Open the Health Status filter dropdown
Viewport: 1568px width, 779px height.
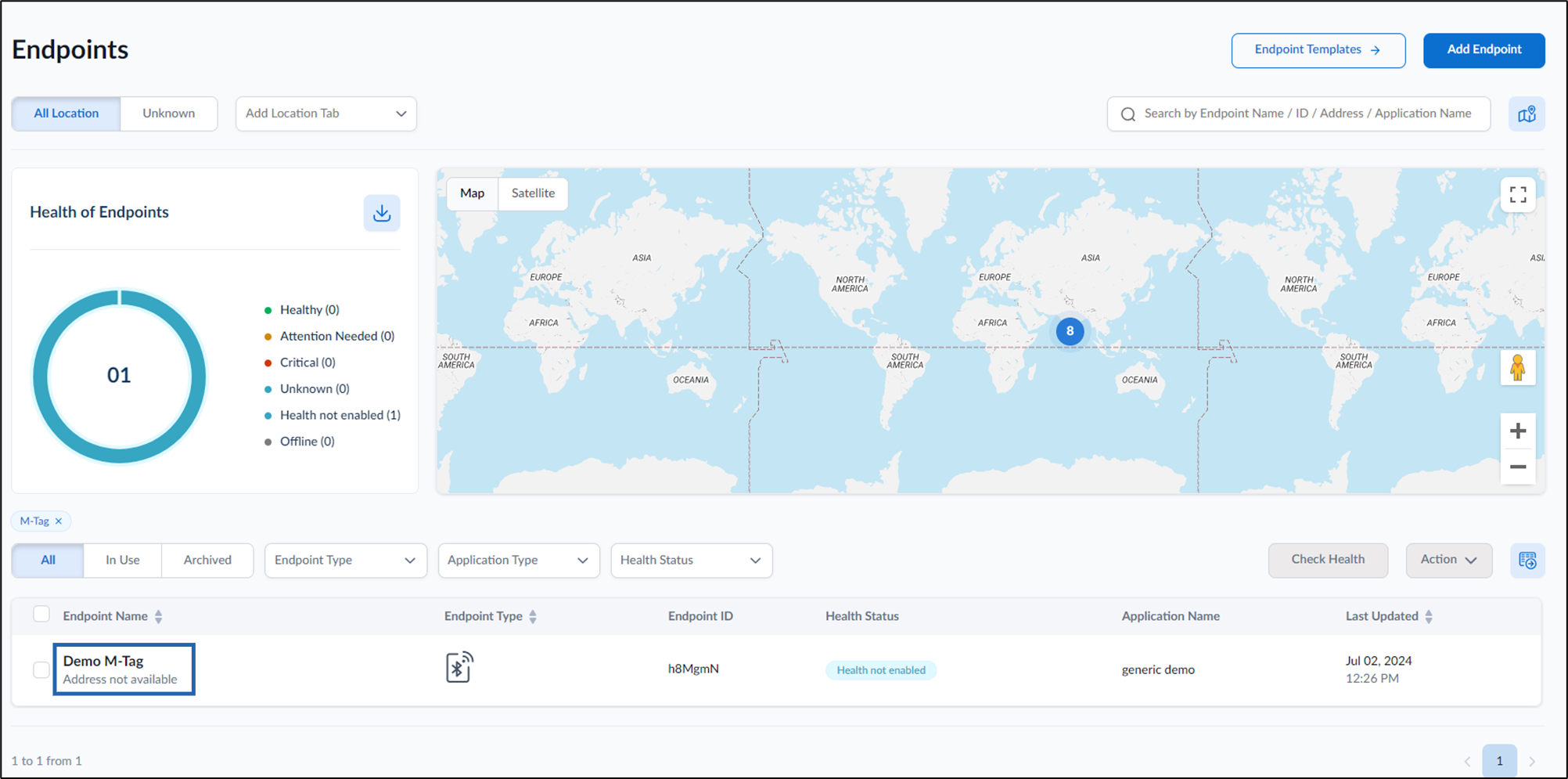(692, 561)
